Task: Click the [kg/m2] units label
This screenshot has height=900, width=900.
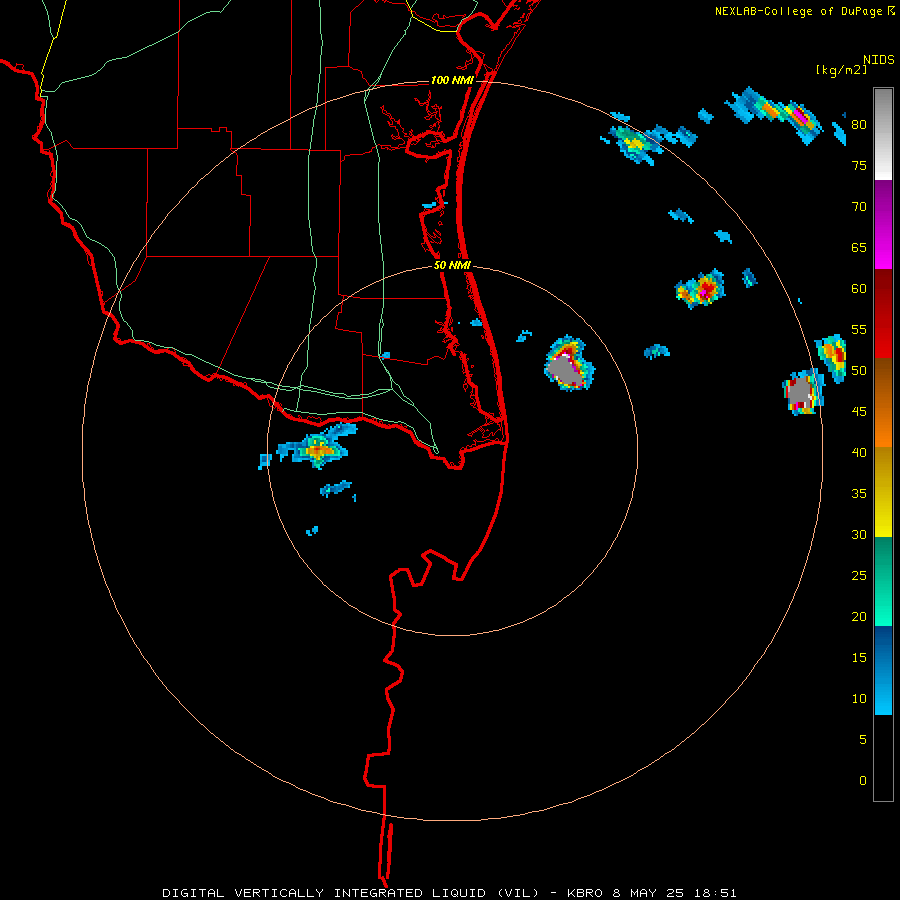Action: (x=841, y=70)
